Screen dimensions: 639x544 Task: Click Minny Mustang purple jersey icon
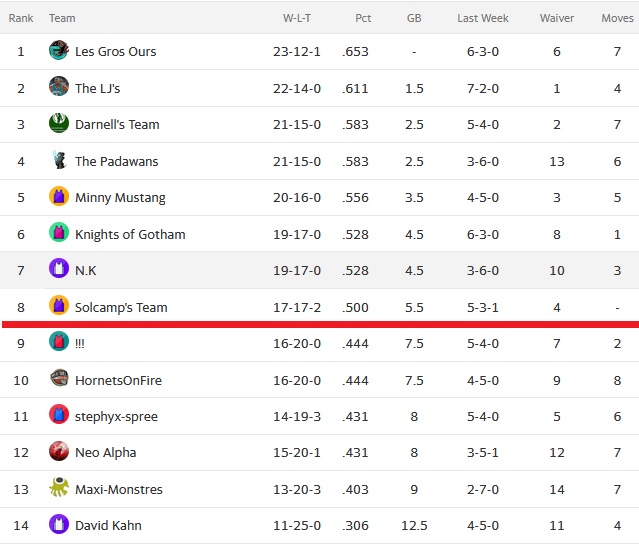pos(59,196)
